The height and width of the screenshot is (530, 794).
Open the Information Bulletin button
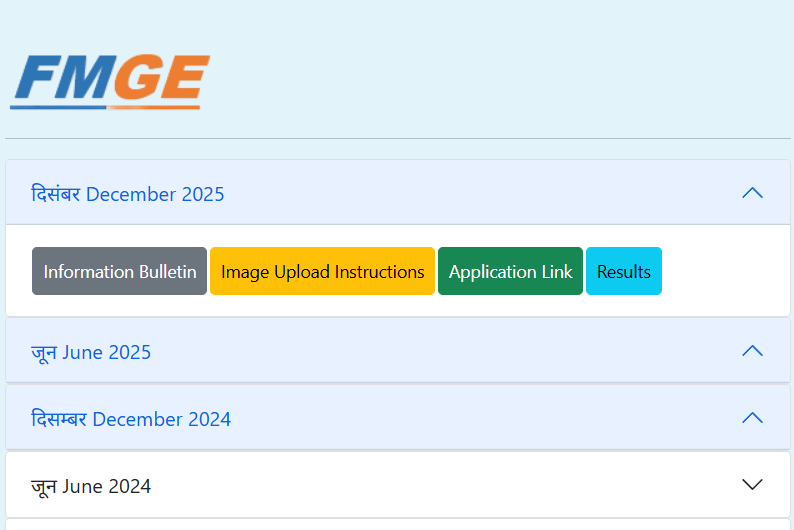(x=120, y=272)
